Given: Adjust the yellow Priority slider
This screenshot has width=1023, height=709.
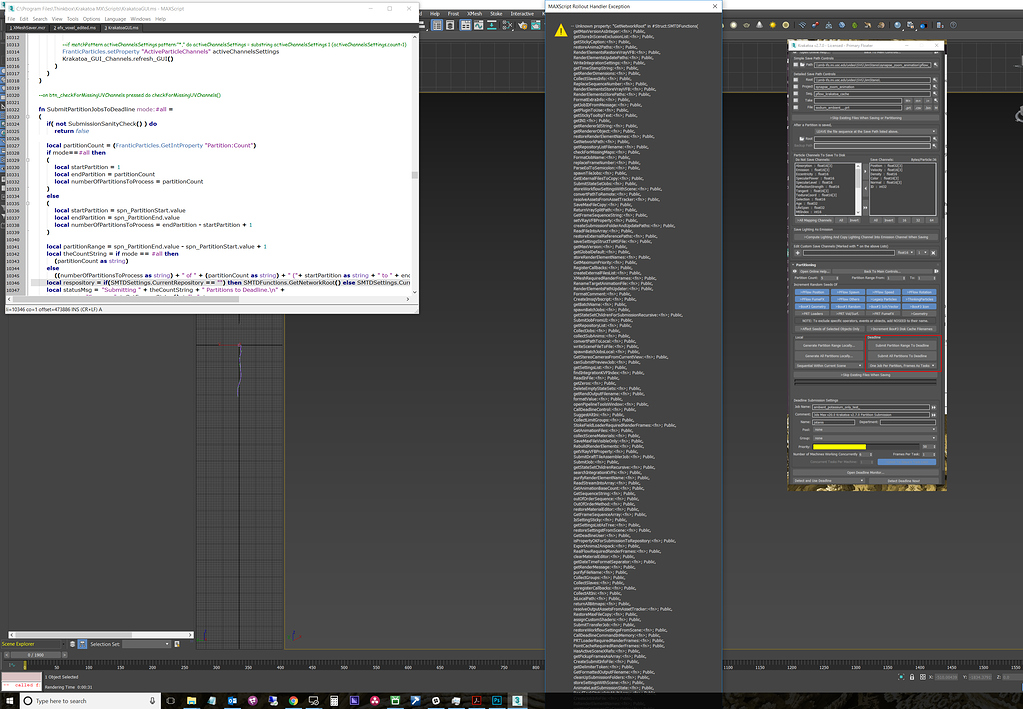Looking at the screenshot, I should tap(841, 445).
